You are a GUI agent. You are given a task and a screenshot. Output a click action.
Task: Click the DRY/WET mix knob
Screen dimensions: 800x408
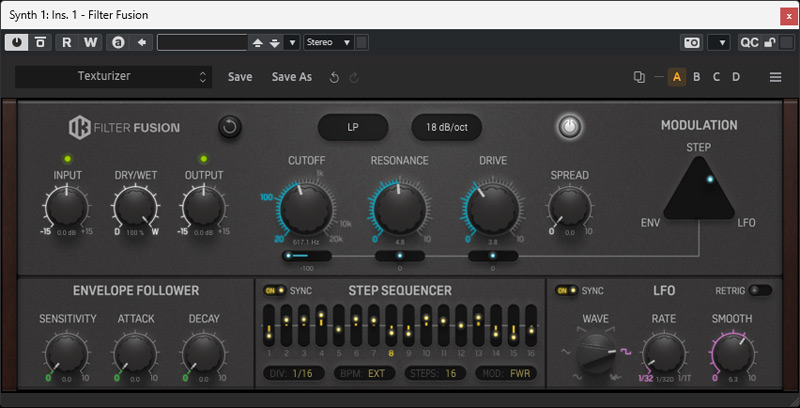[135, 207]
